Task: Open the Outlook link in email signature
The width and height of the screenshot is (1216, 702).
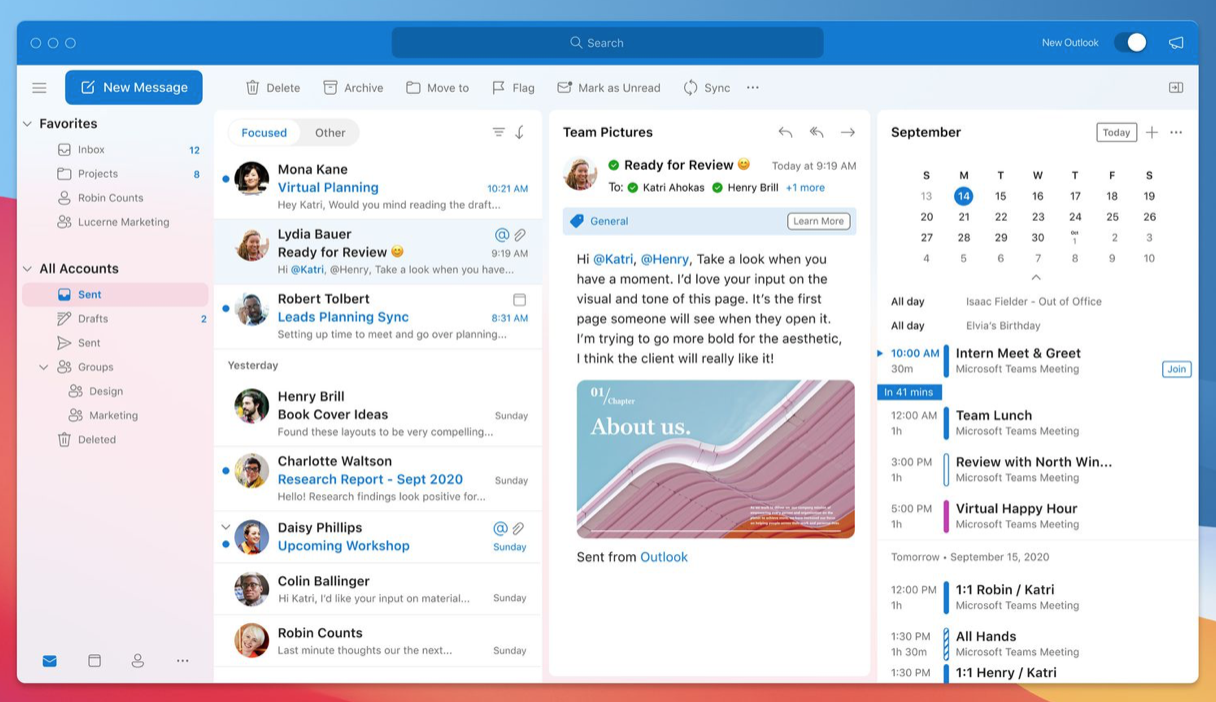Action: point(664,557)
